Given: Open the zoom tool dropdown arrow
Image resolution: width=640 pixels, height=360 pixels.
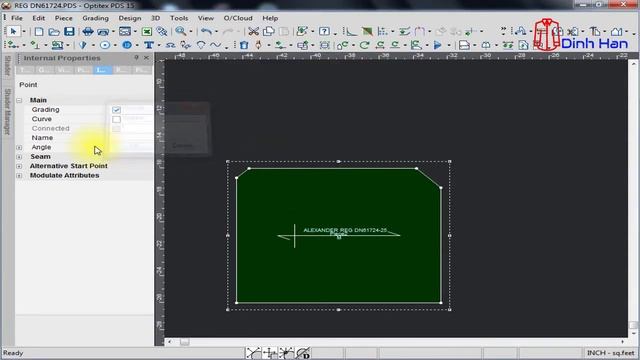Looking at the screenshot, I should 191,31.
